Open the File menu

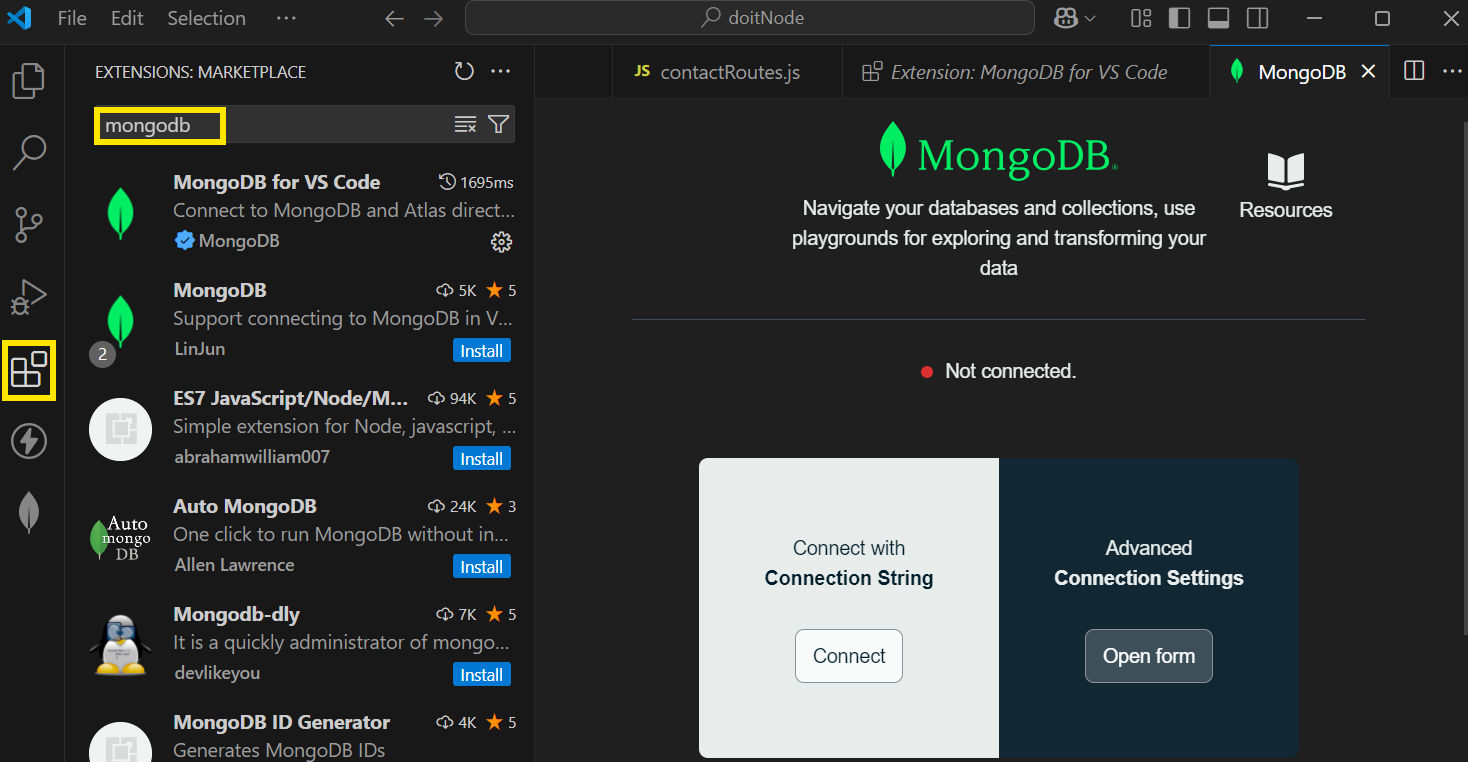click(72, 18)
